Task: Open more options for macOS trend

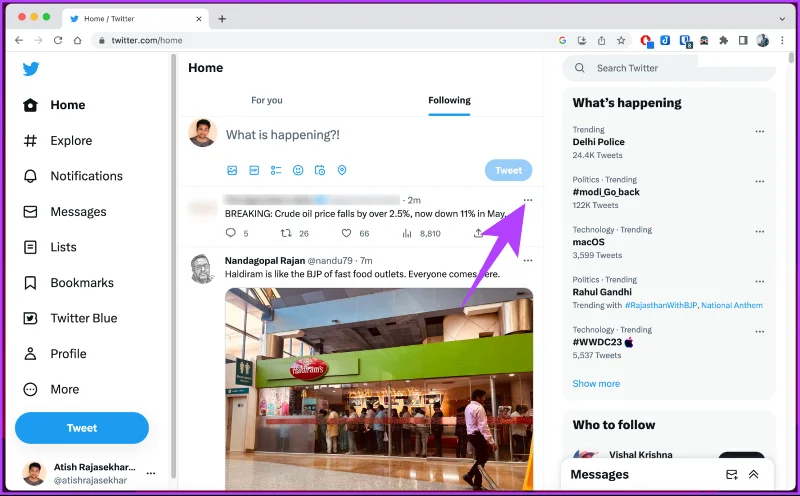Action: coord(759,231)
